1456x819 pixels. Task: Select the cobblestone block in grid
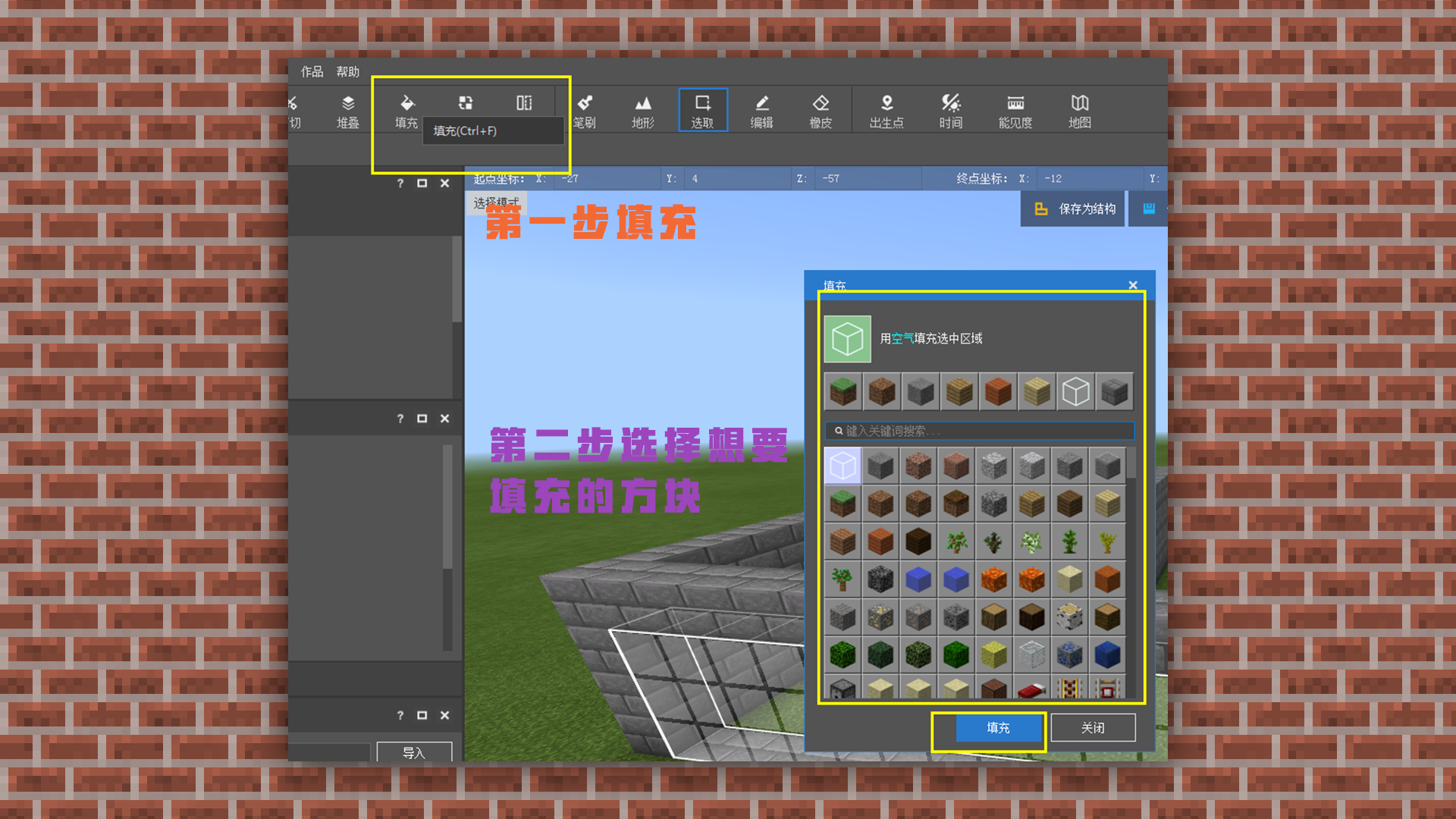click(993, 504)
